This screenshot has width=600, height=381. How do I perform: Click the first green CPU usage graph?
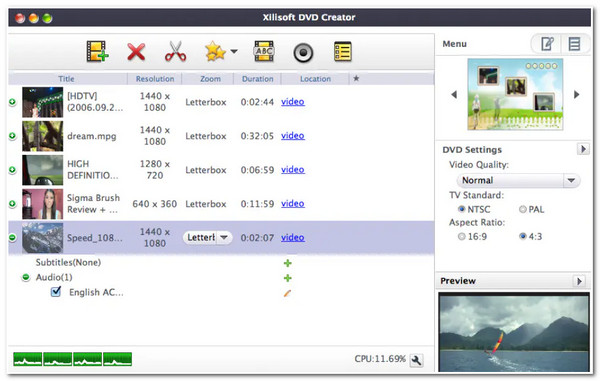[x=28, y=359]
